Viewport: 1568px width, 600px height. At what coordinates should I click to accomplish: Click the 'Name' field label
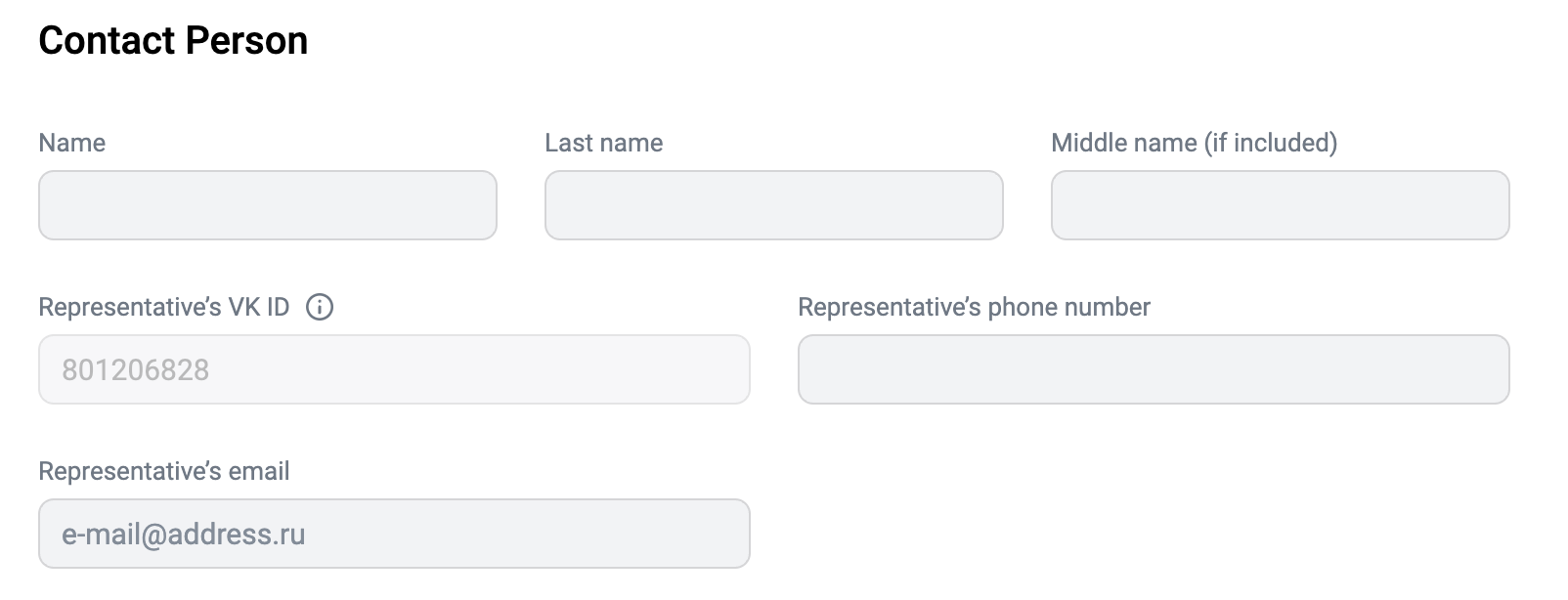point(72,143)
